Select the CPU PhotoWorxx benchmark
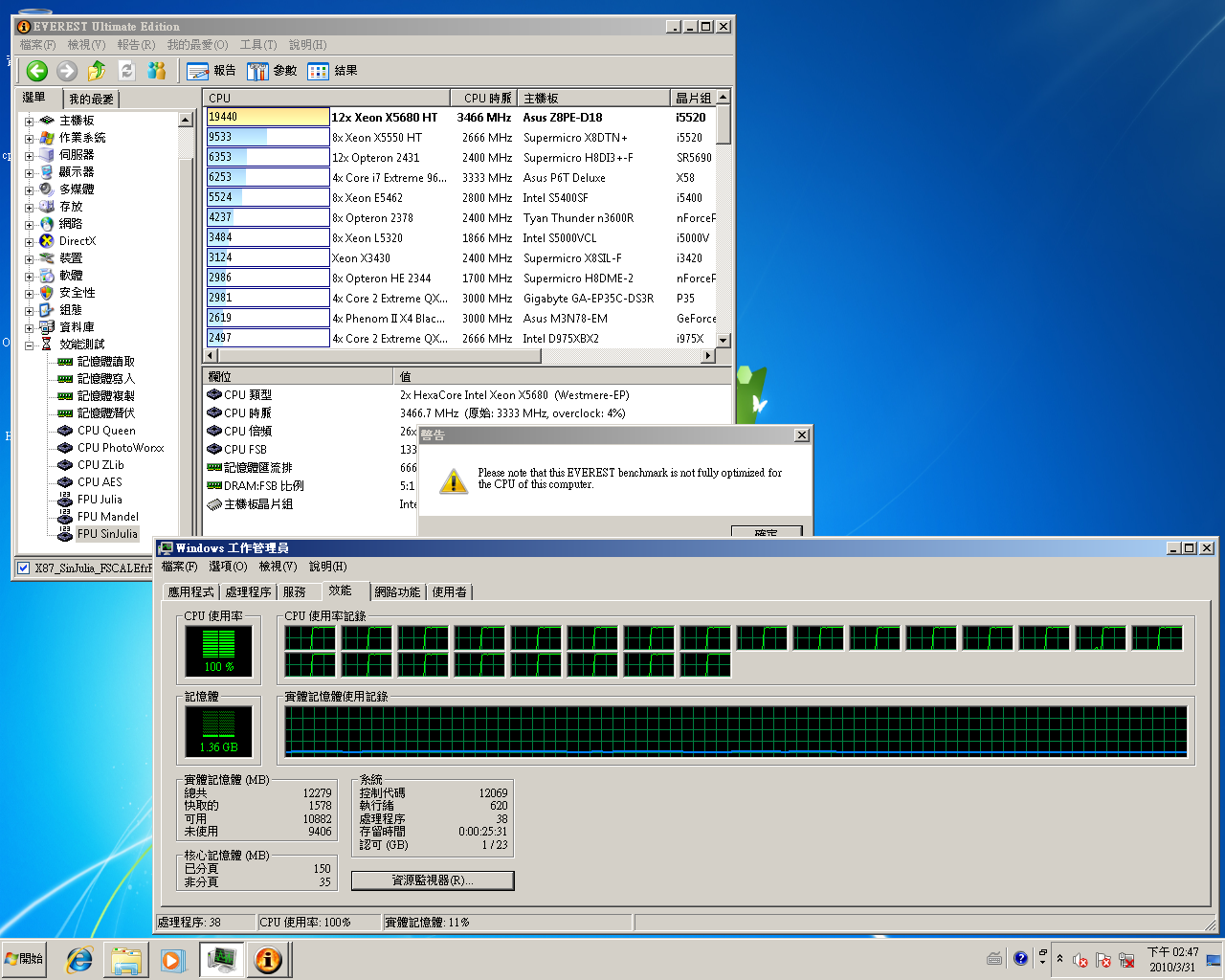Image resolution: width=1225 pixels, height=980 pixels. pyautogui.click(x=121, y=448)
